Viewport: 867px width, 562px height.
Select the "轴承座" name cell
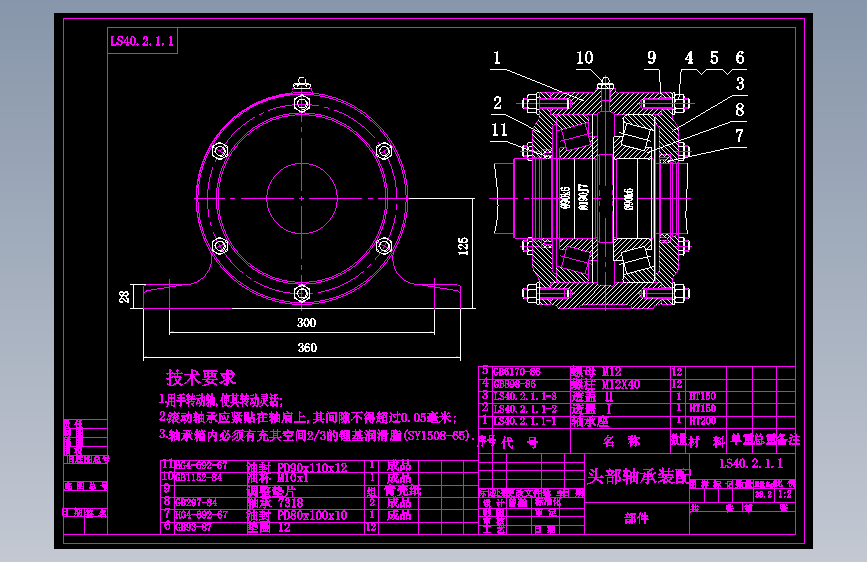coord(589,421)
